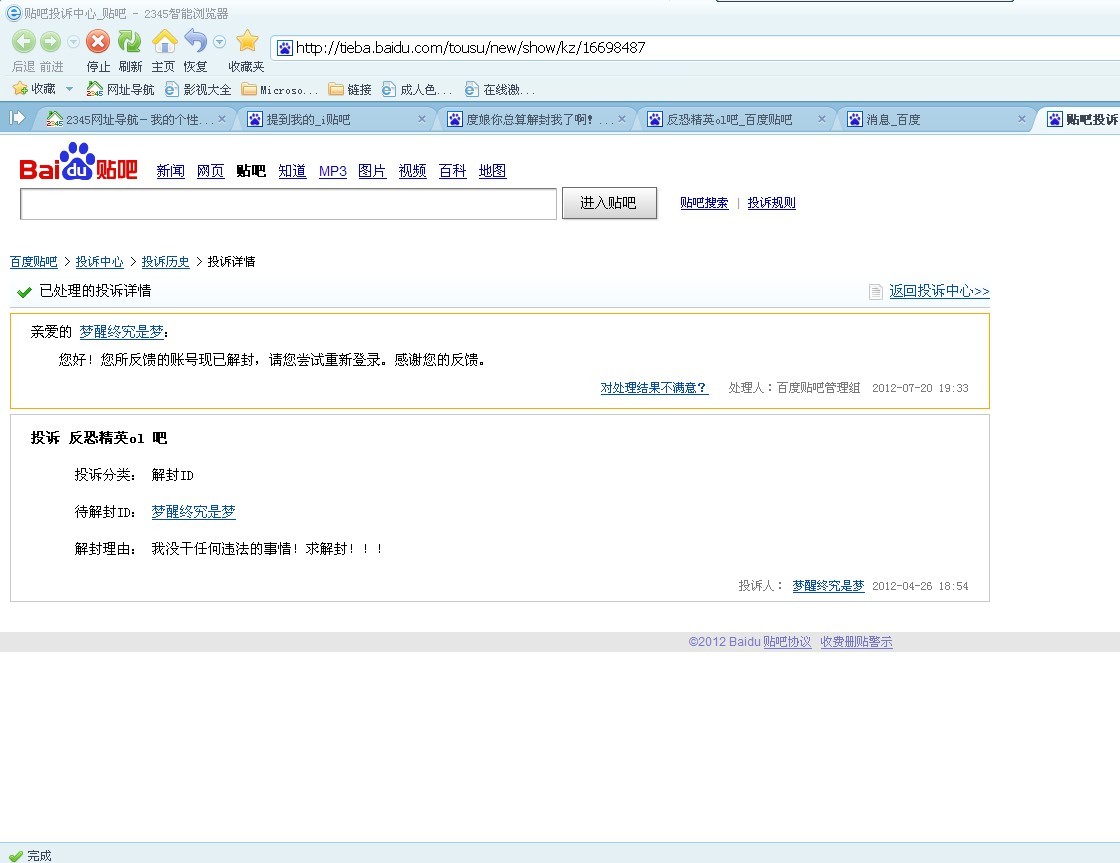1120x863 pixels.
Task: Close the 度娘你总算解封我了啊 tab
Action: click(622, 119)
